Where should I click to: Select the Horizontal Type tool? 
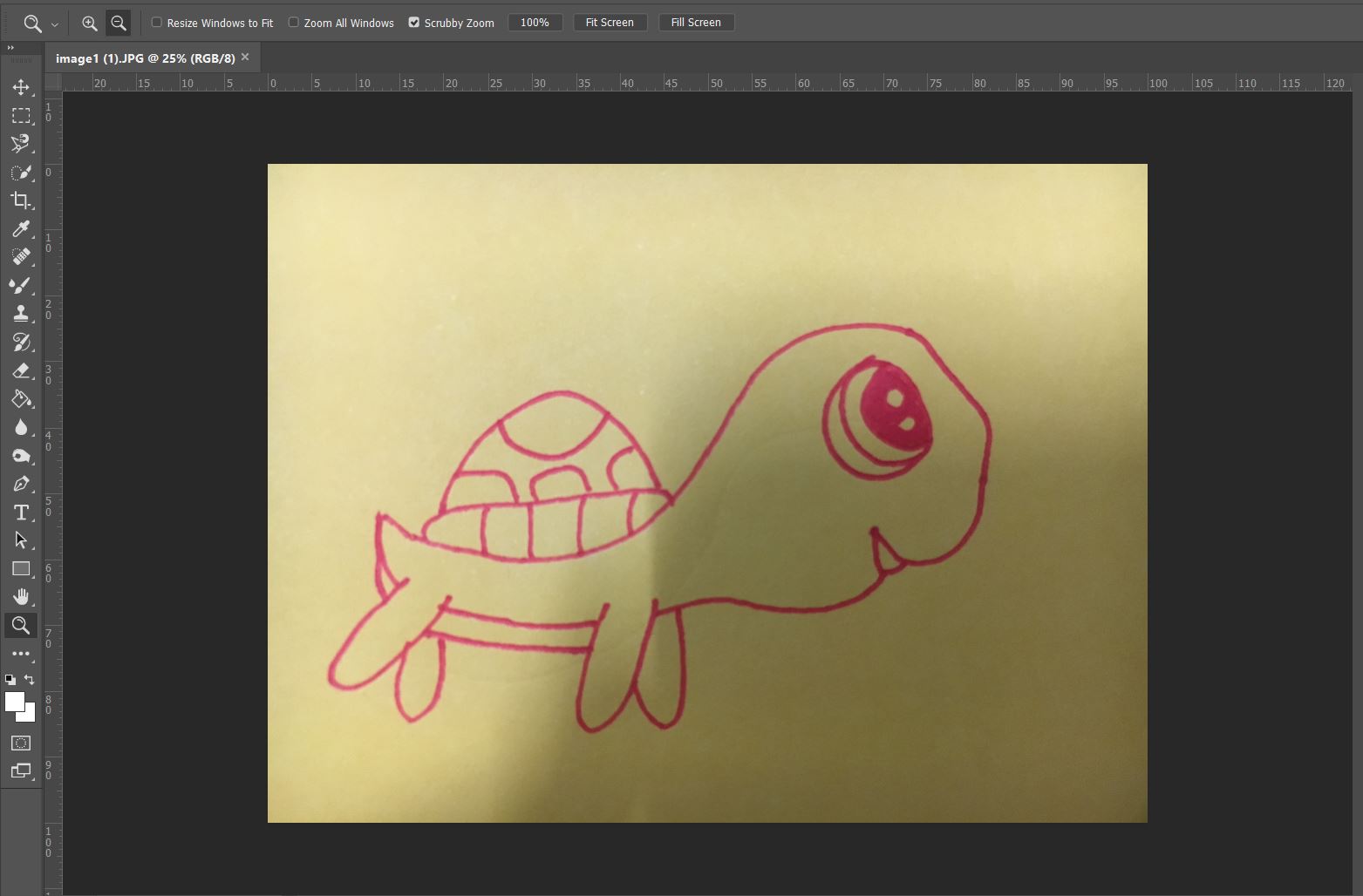(21, 512)
